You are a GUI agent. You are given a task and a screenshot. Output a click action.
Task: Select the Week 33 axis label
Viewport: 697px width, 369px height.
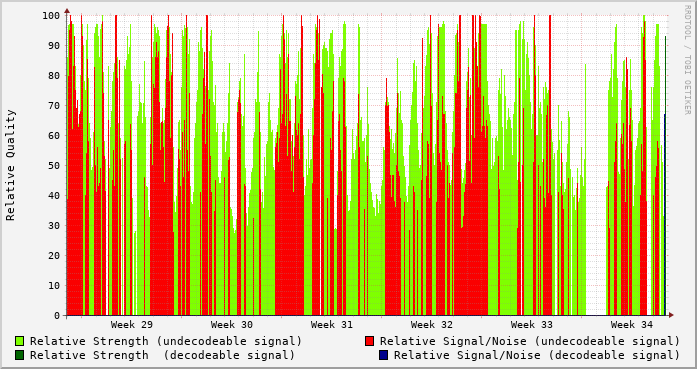532,325
